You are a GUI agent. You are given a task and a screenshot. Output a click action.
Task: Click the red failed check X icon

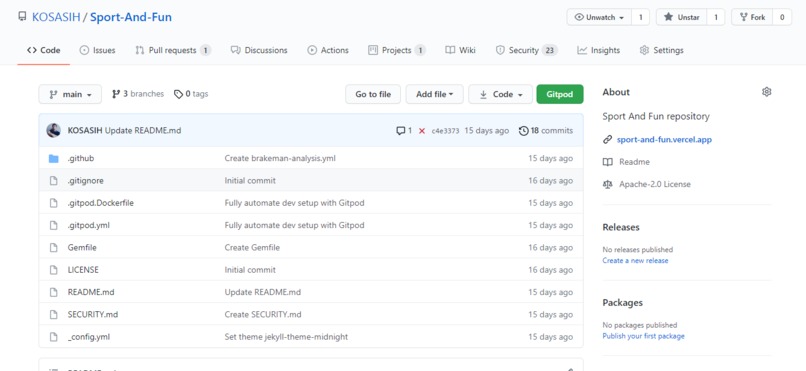tap(422, 131)
